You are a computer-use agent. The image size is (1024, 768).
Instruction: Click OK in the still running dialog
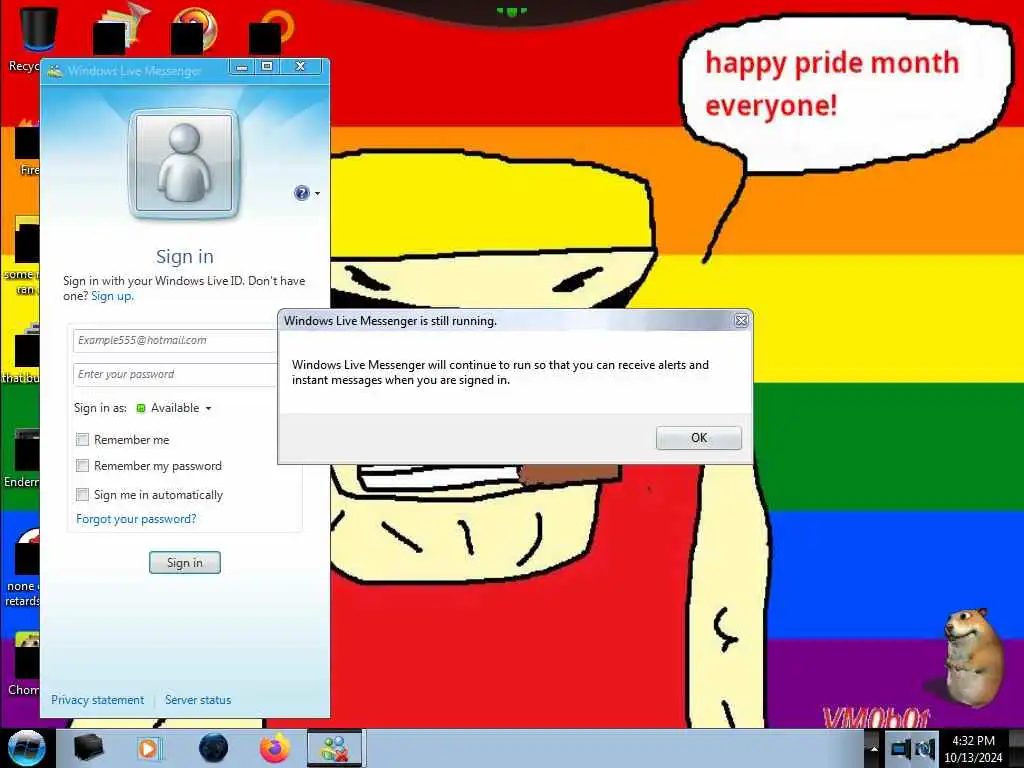point(698,438)
